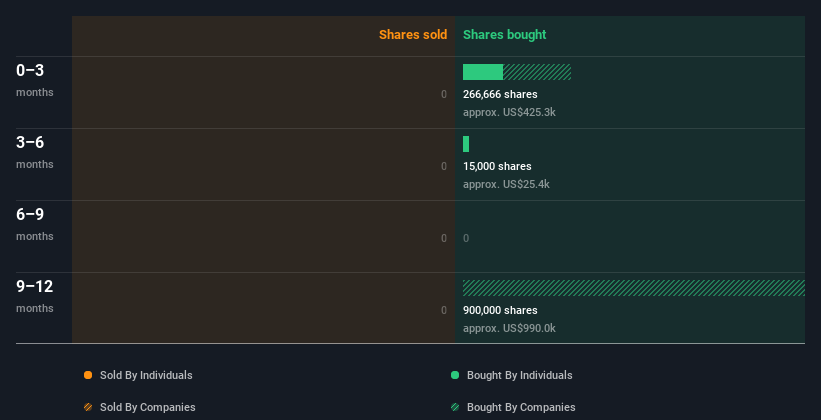821x420 pixels.
Task: Select the Shares sold column header
Action: pos(413,35)
